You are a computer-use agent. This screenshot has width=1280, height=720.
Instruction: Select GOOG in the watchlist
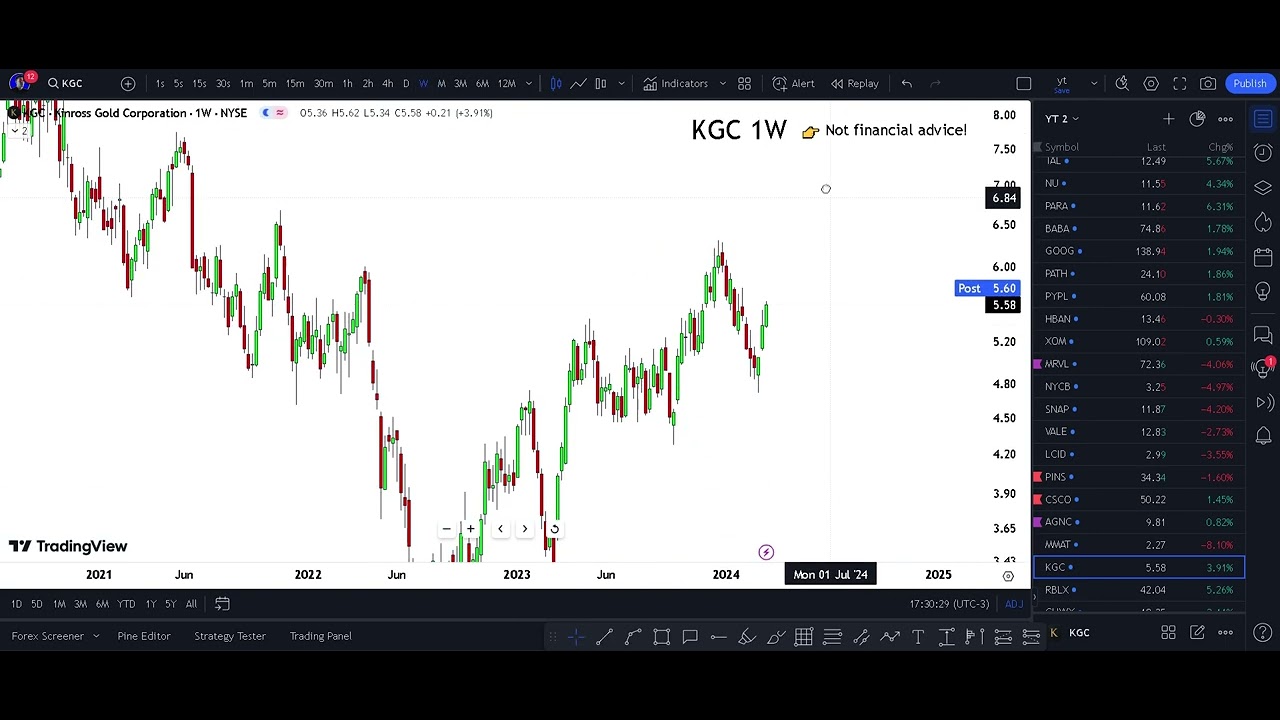[x=1138, y=251]
